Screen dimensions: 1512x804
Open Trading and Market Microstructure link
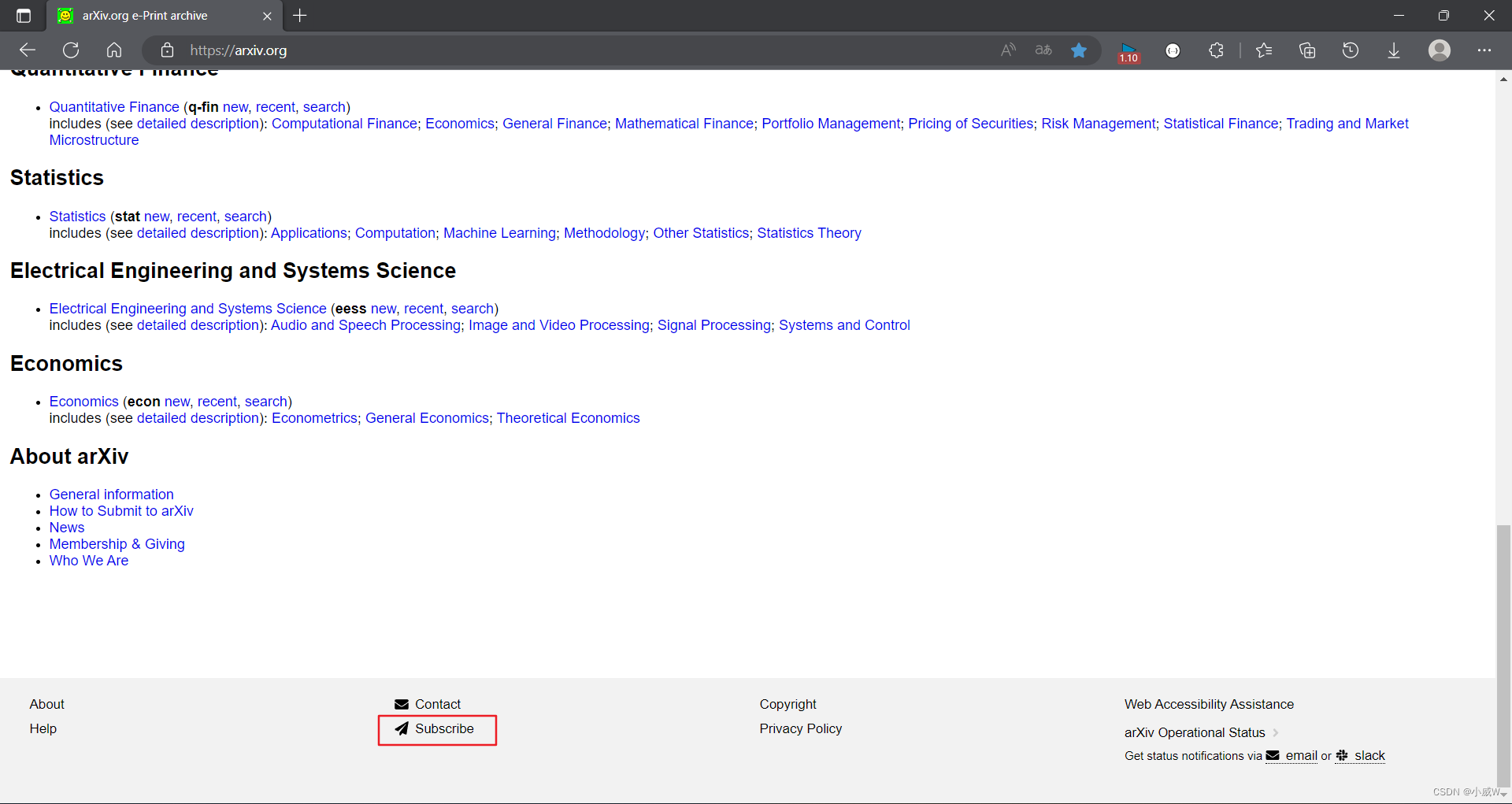1347,124
